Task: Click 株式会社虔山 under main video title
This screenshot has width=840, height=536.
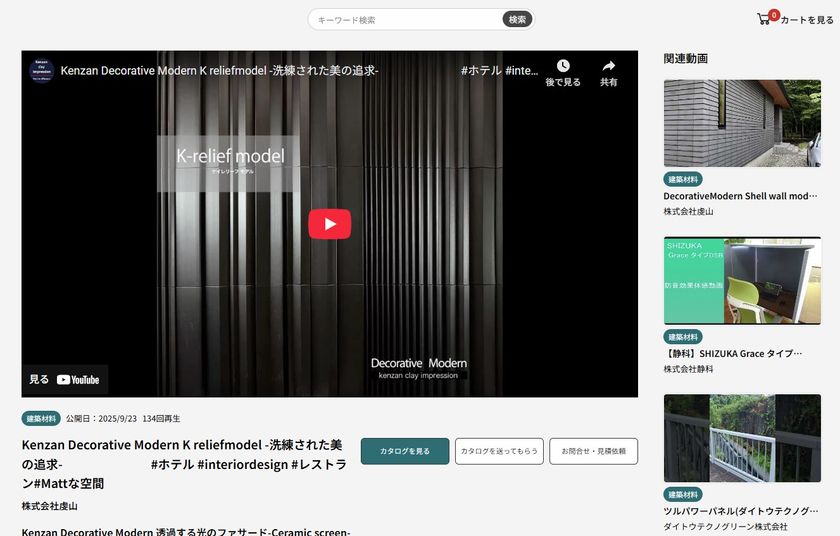Action: [x=49, y=506]
